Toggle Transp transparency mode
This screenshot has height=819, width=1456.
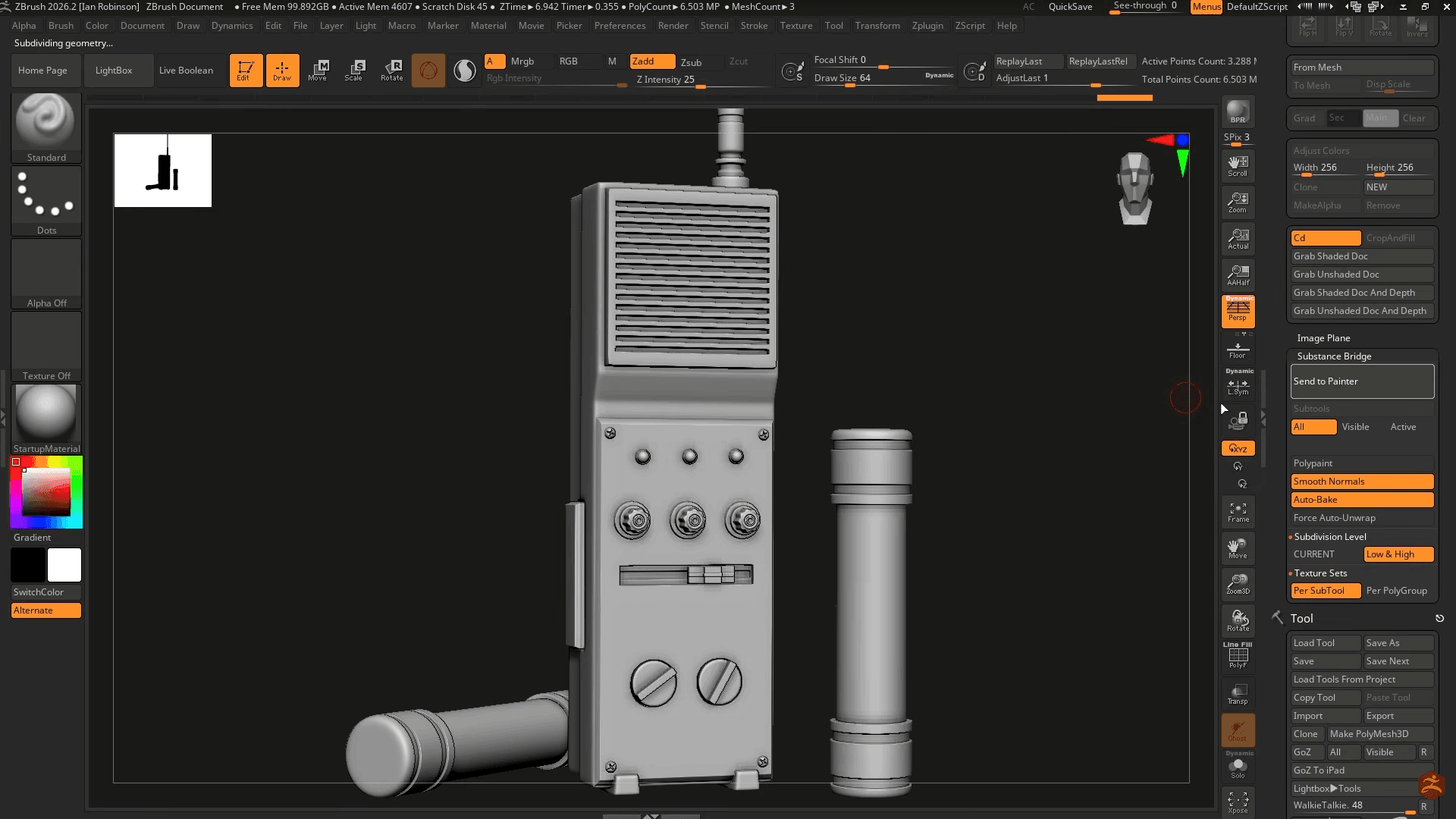(x=1238, y=694)
